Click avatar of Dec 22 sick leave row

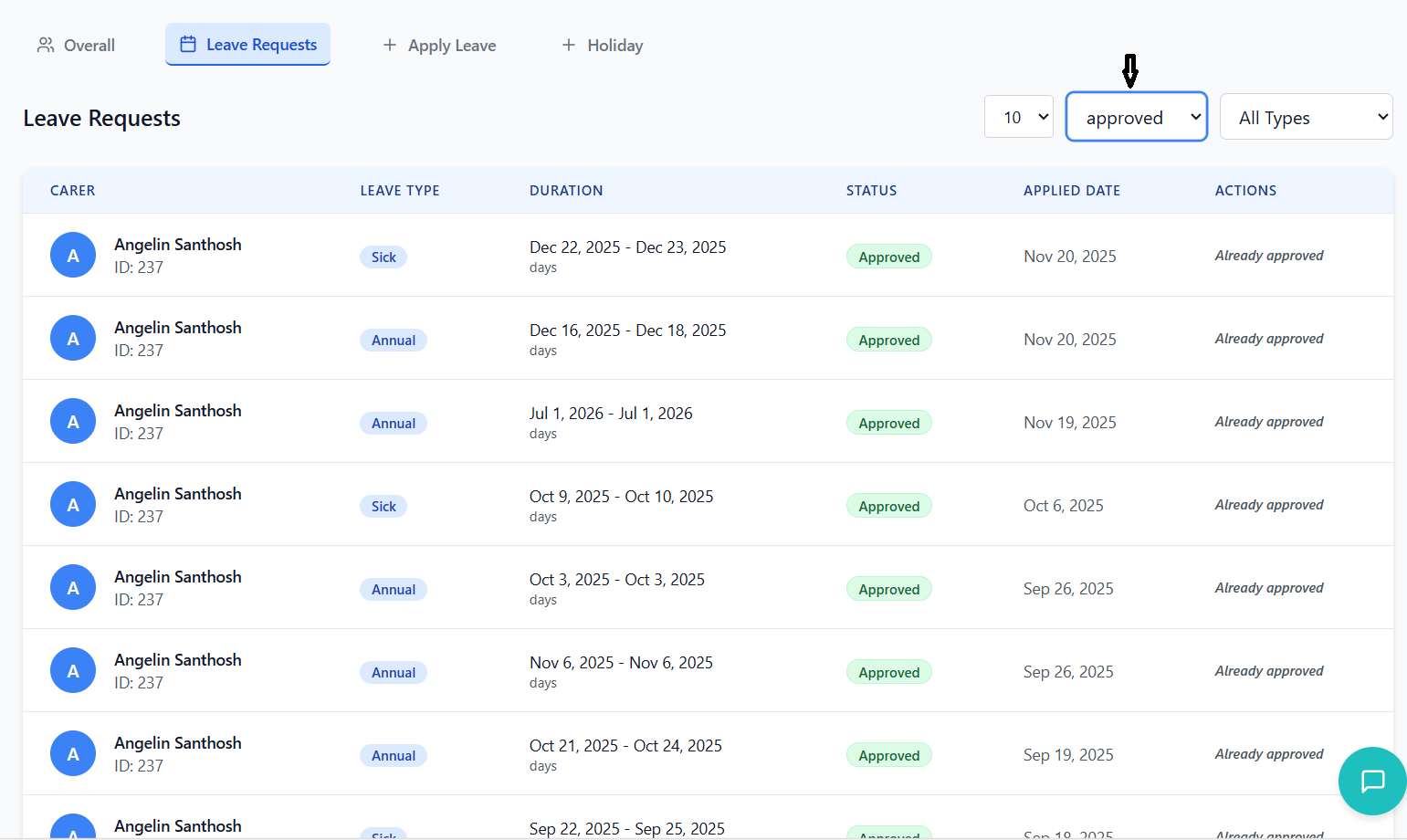pos(73,256)
